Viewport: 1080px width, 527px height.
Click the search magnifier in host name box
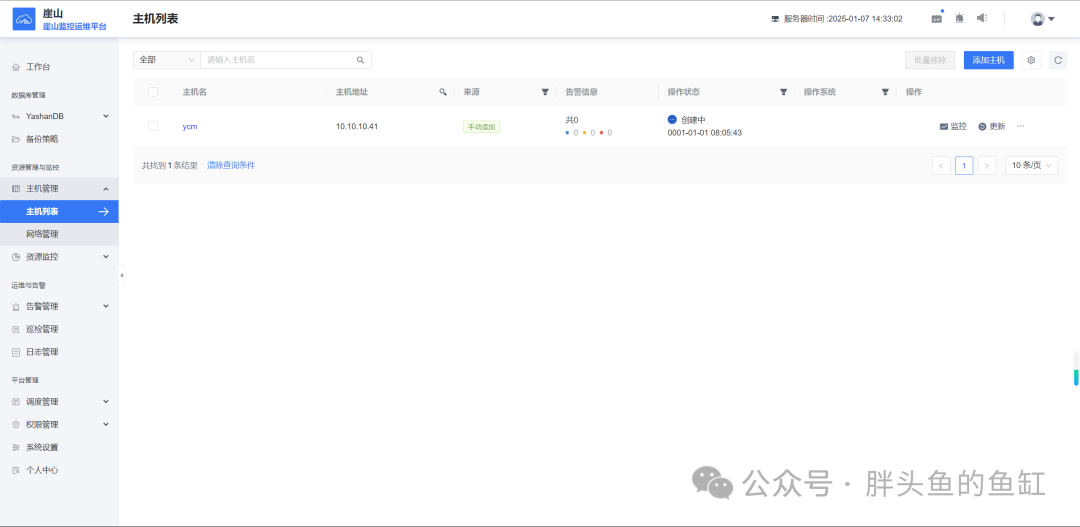point(360,60)
